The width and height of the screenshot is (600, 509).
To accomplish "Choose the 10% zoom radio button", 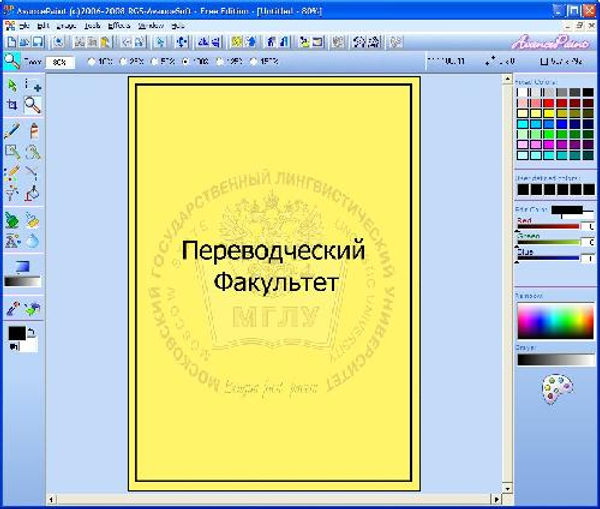I will coord(91,62).
